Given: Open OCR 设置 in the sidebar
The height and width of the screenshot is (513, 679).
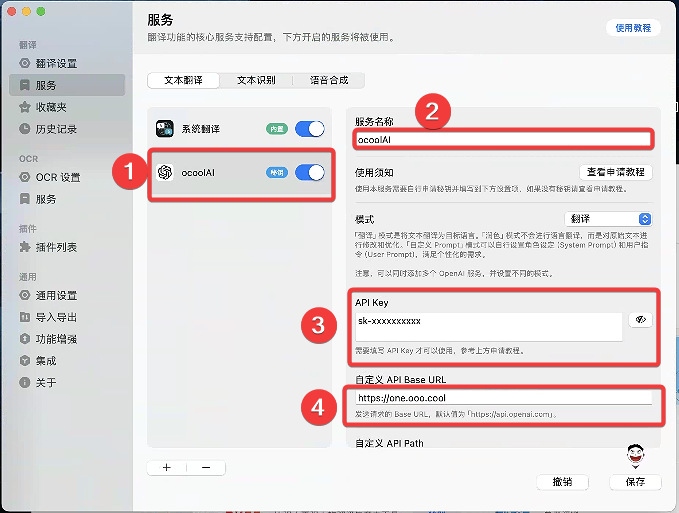Looking at the screenshot, I should coord(57,177).
